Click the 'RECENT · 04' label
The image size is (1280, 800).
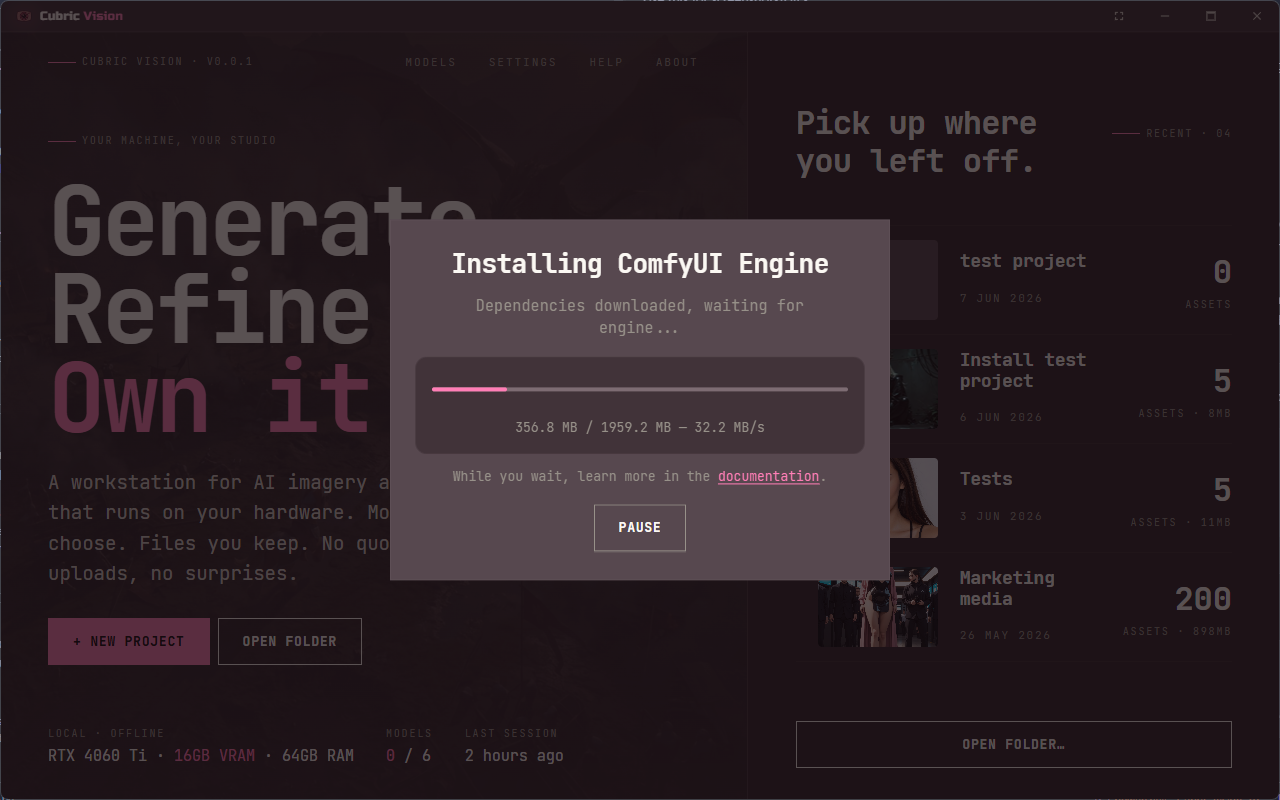(1189, 133)
